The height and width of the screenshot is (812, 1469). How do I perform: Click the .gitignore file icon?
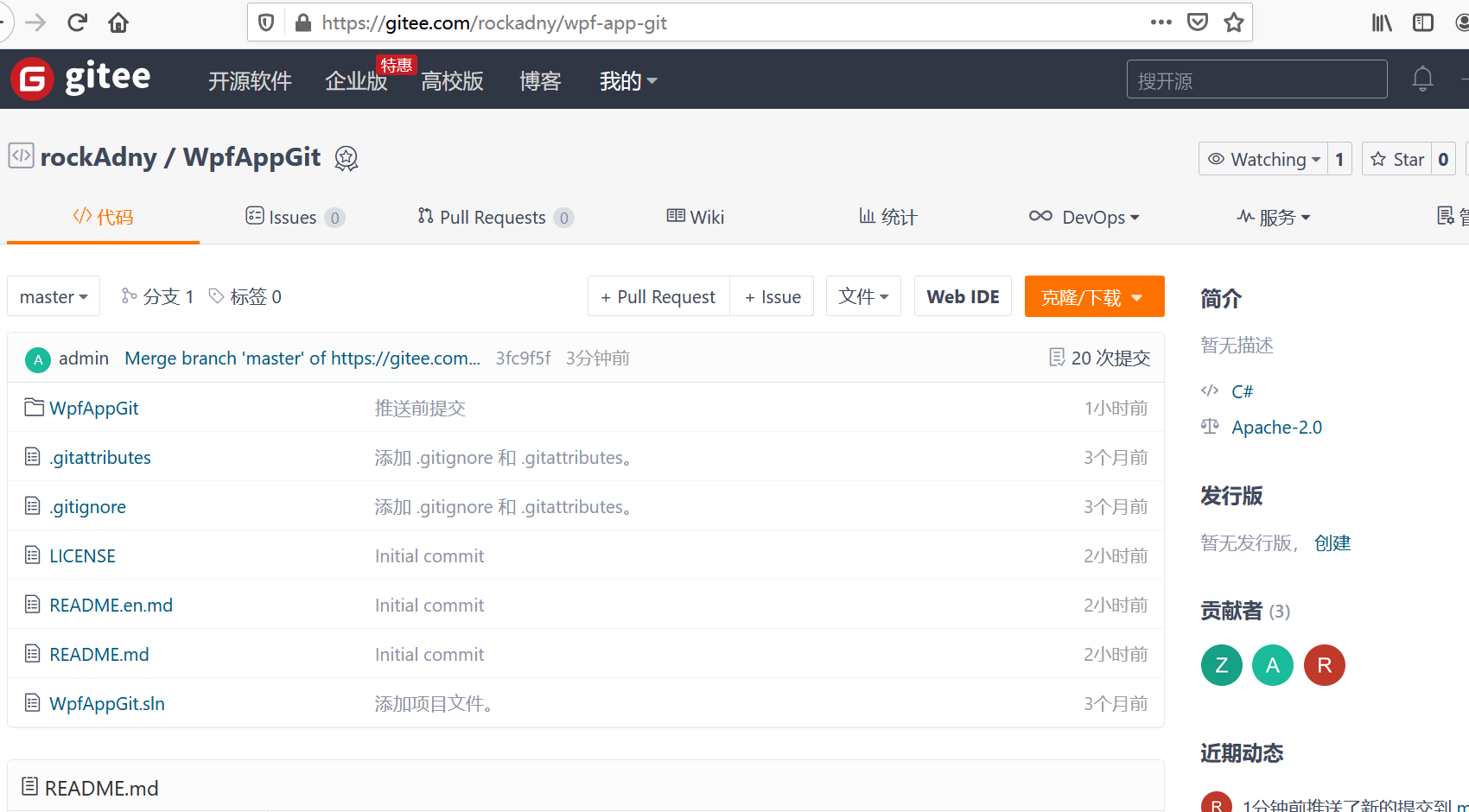click(33, 506)
